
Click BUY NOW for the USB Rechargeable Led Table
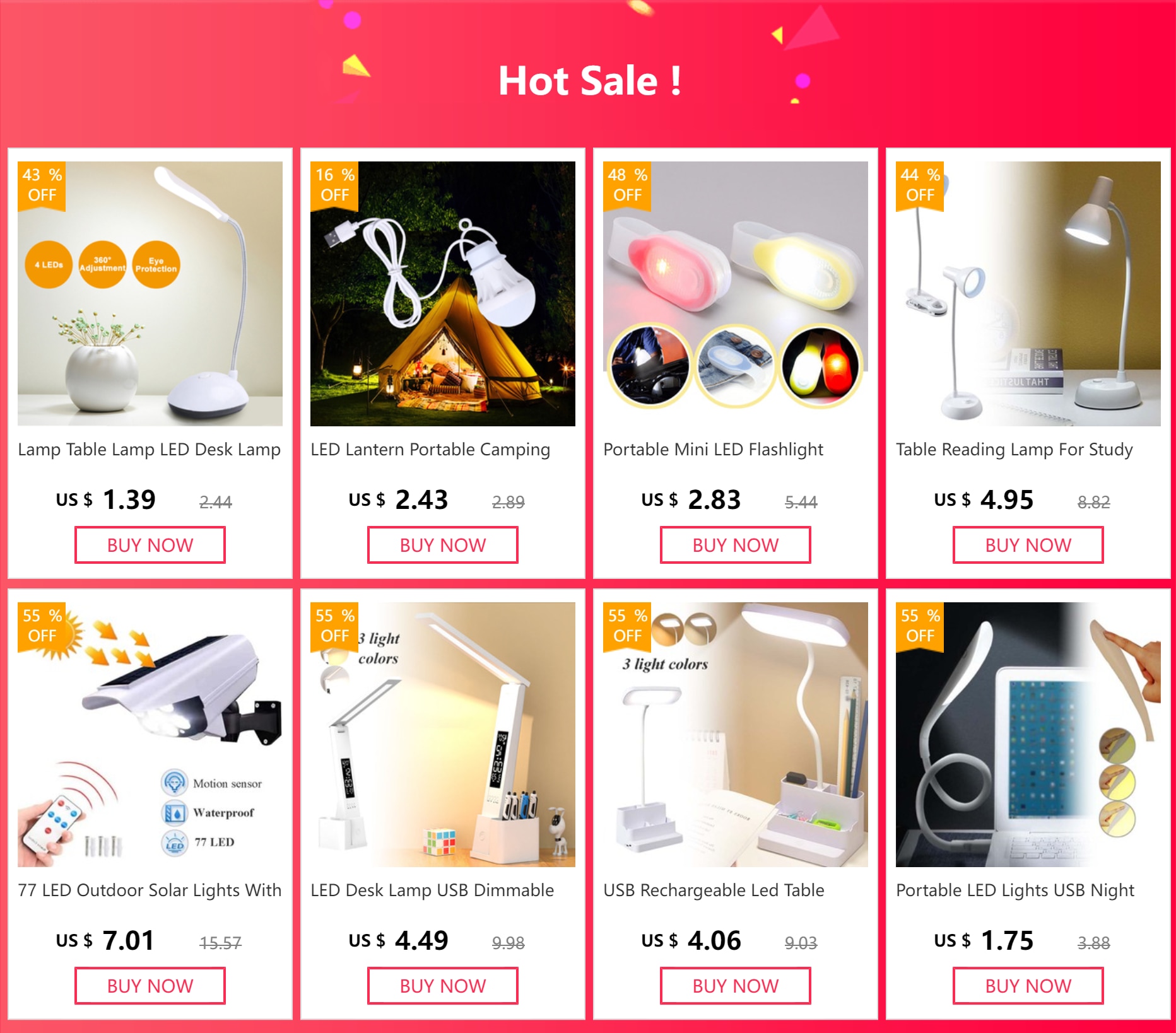point(736,986)
